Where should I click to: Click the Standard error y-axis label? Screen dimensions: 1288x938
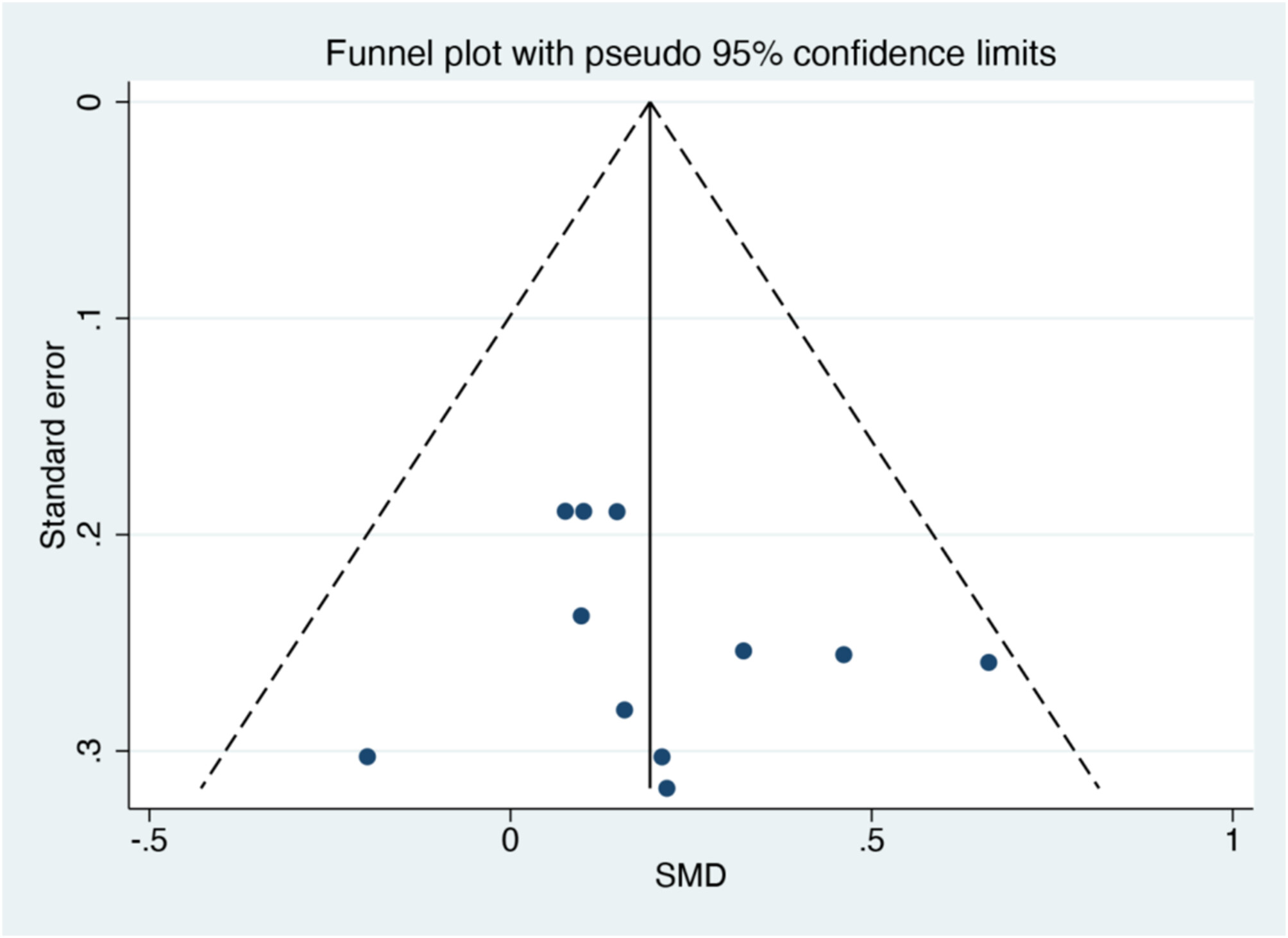(x=53, y=445)
